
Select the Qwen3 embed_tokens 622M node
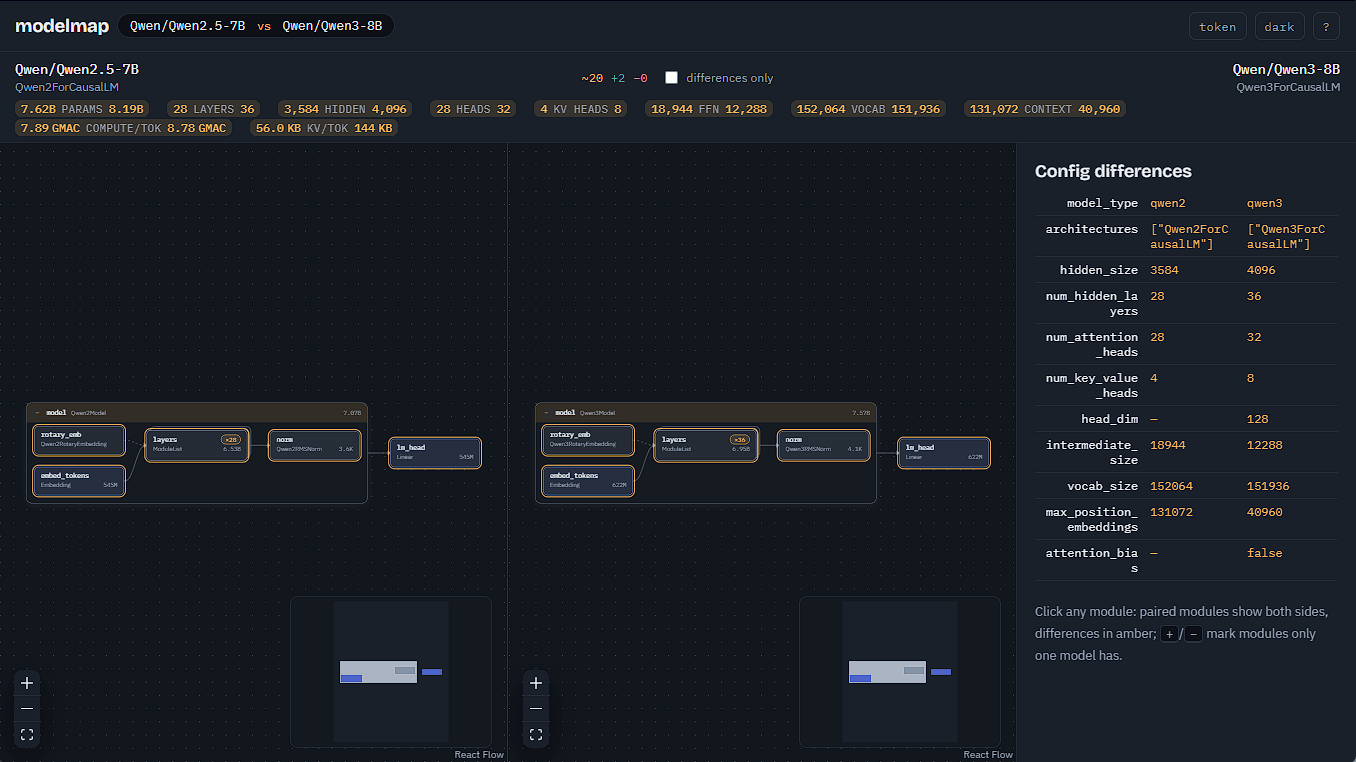click(588, 480)
